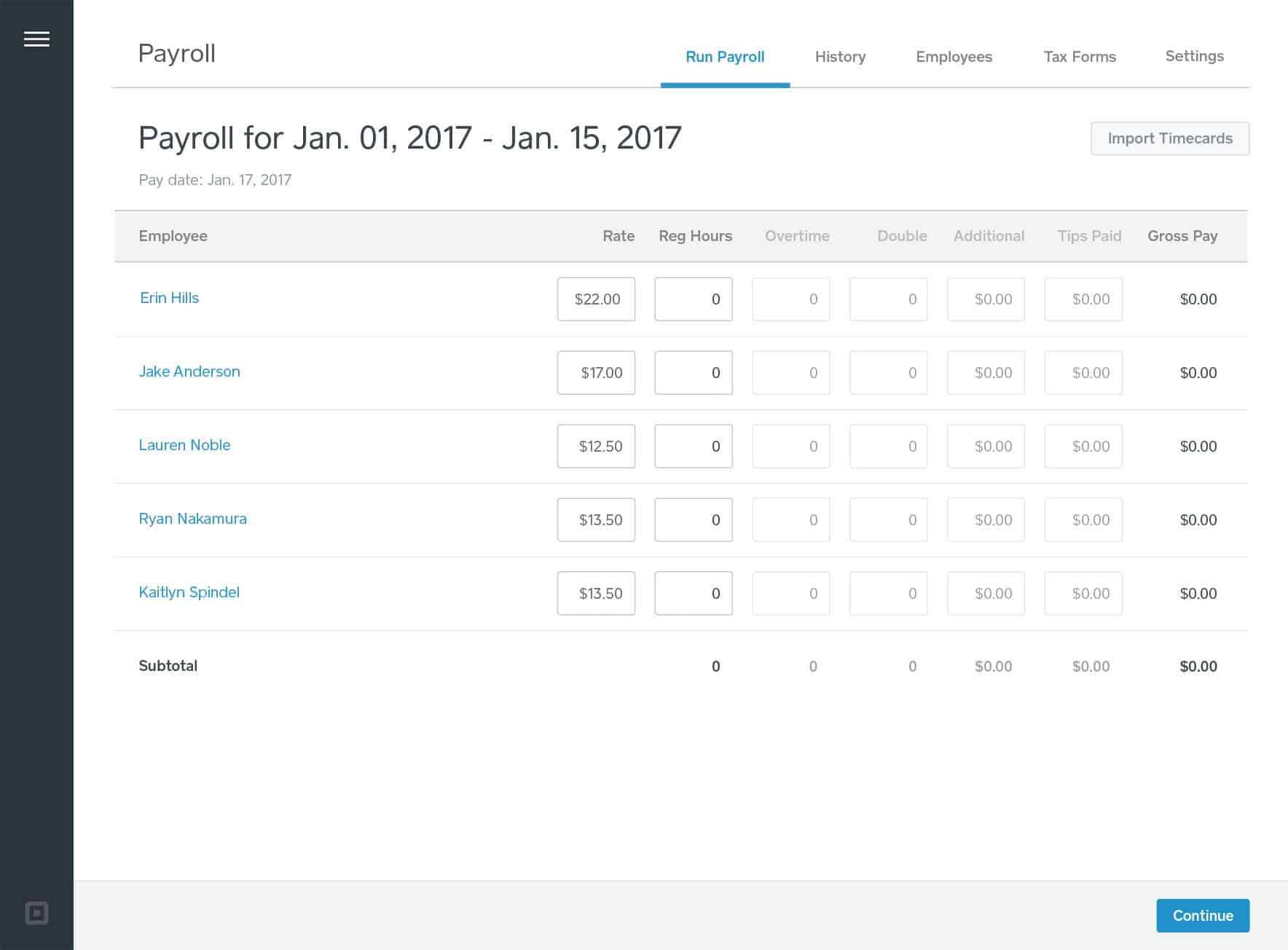This screenshot has height=950, width=1288.
Task: Go to the Employees tab
Action: tap(954, 57)
